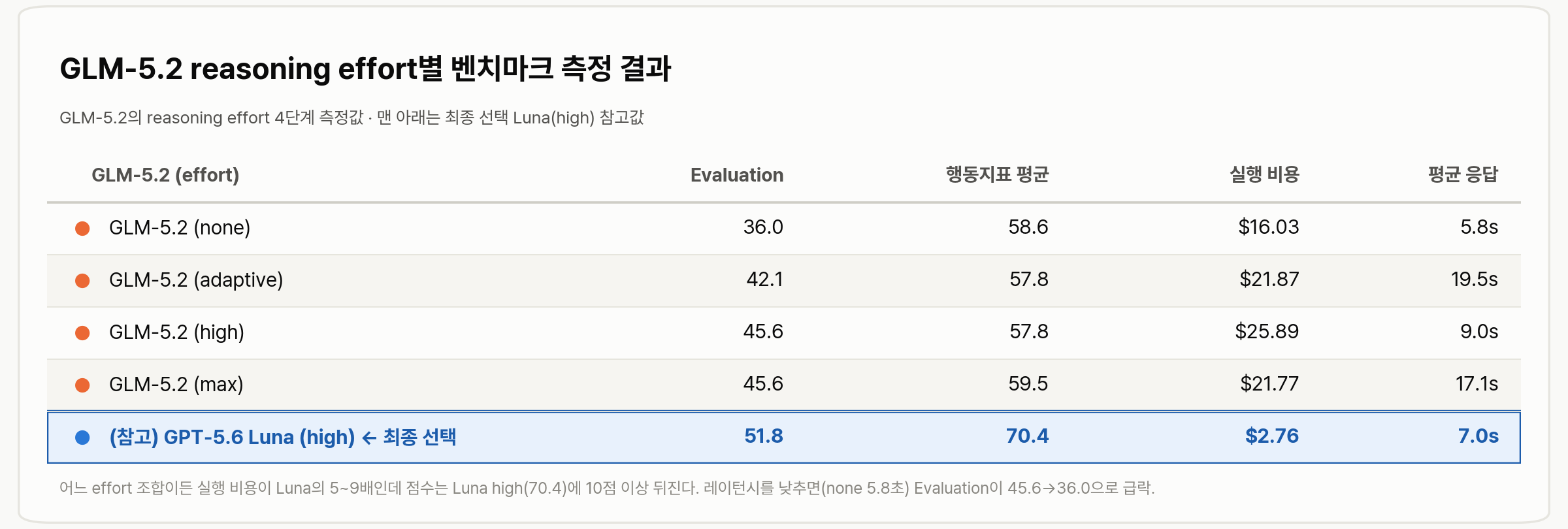
Task: Click the orange dot beside GLM-5.2 (high)
Action: (x=82, y=333)
